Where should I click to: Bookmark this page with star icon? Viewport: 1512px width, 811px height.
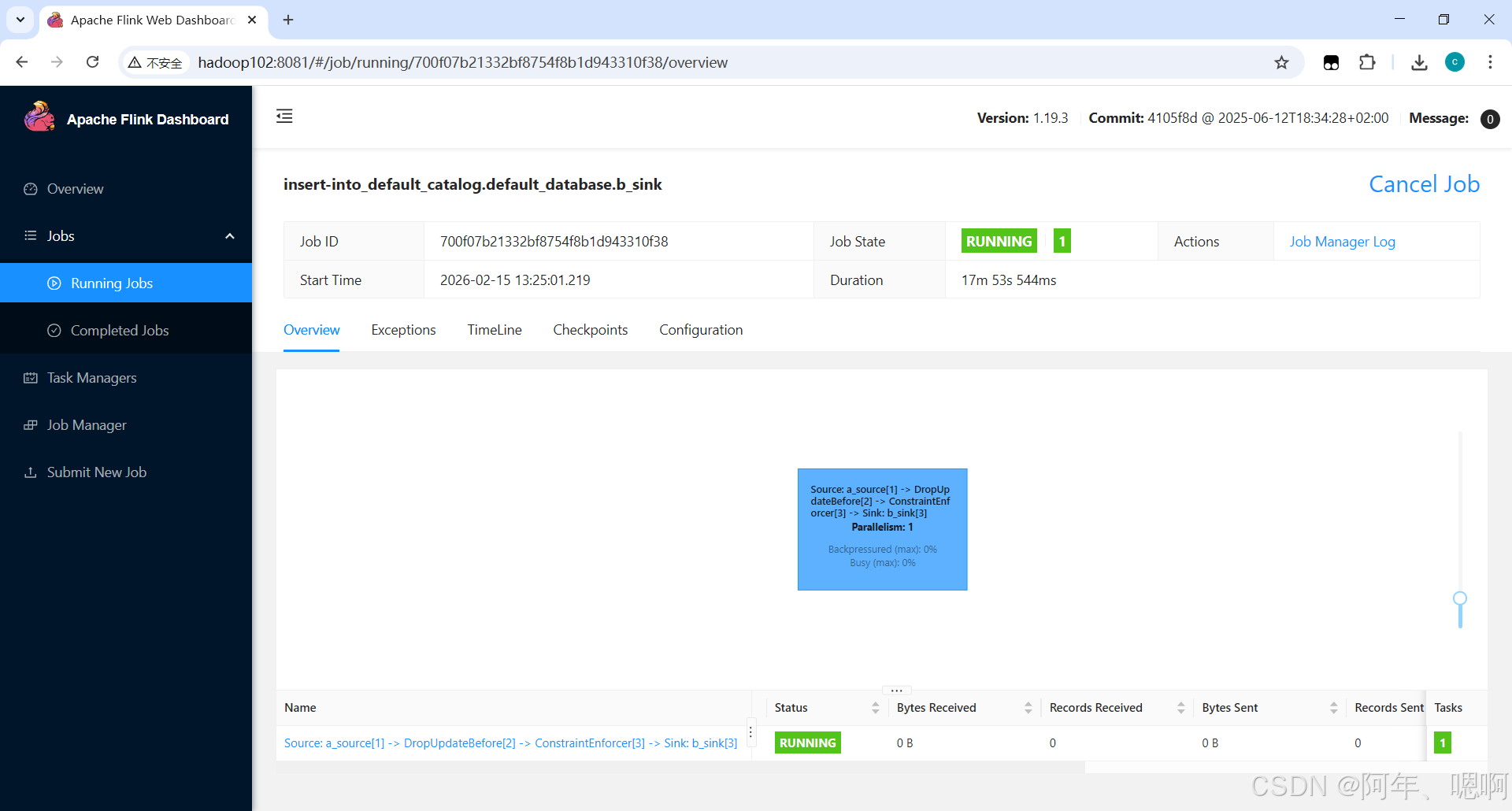[1281, 62]
